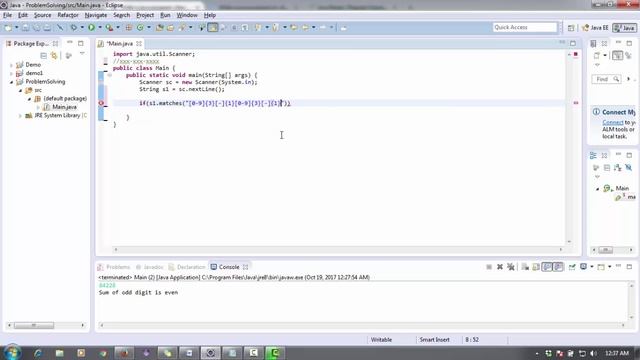Image resolution: width=640 pixels, height=360 pixels.
Task: Expand the Demo project in Package Explorer
Action: pos(11,65)
